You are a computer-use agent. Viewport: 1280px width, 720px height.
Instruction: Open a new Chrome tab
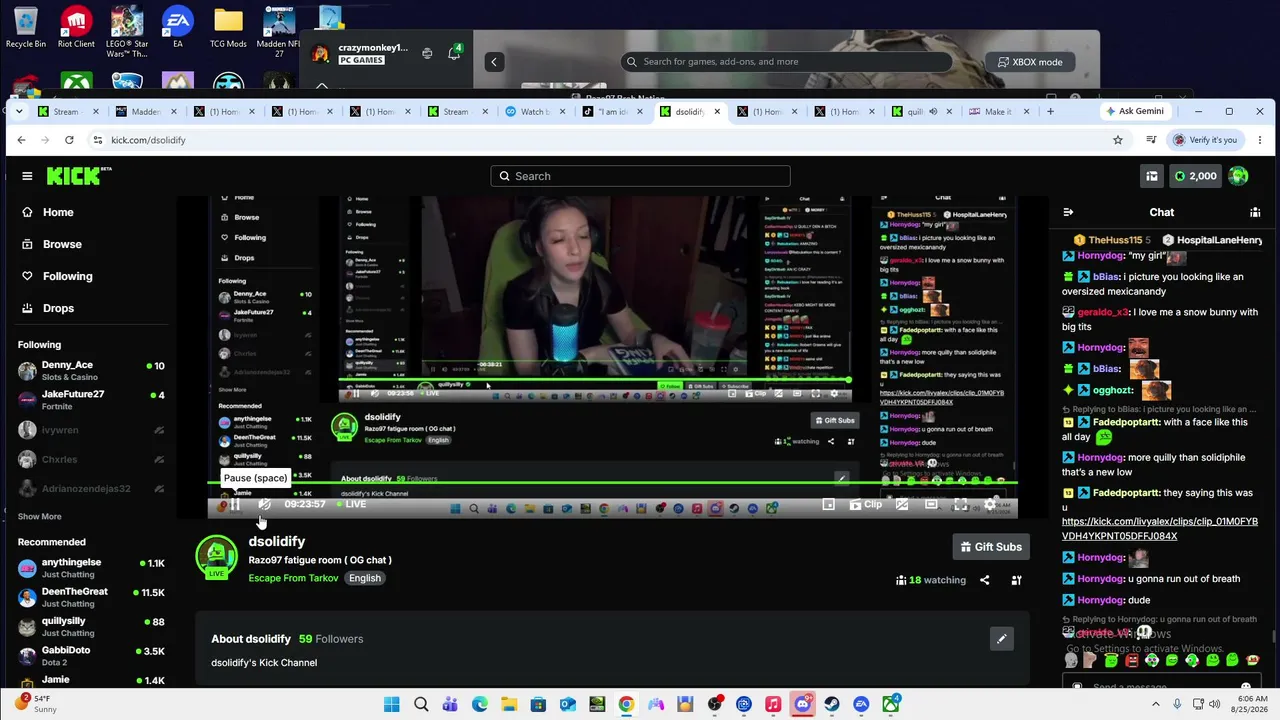coord(1050,111)
